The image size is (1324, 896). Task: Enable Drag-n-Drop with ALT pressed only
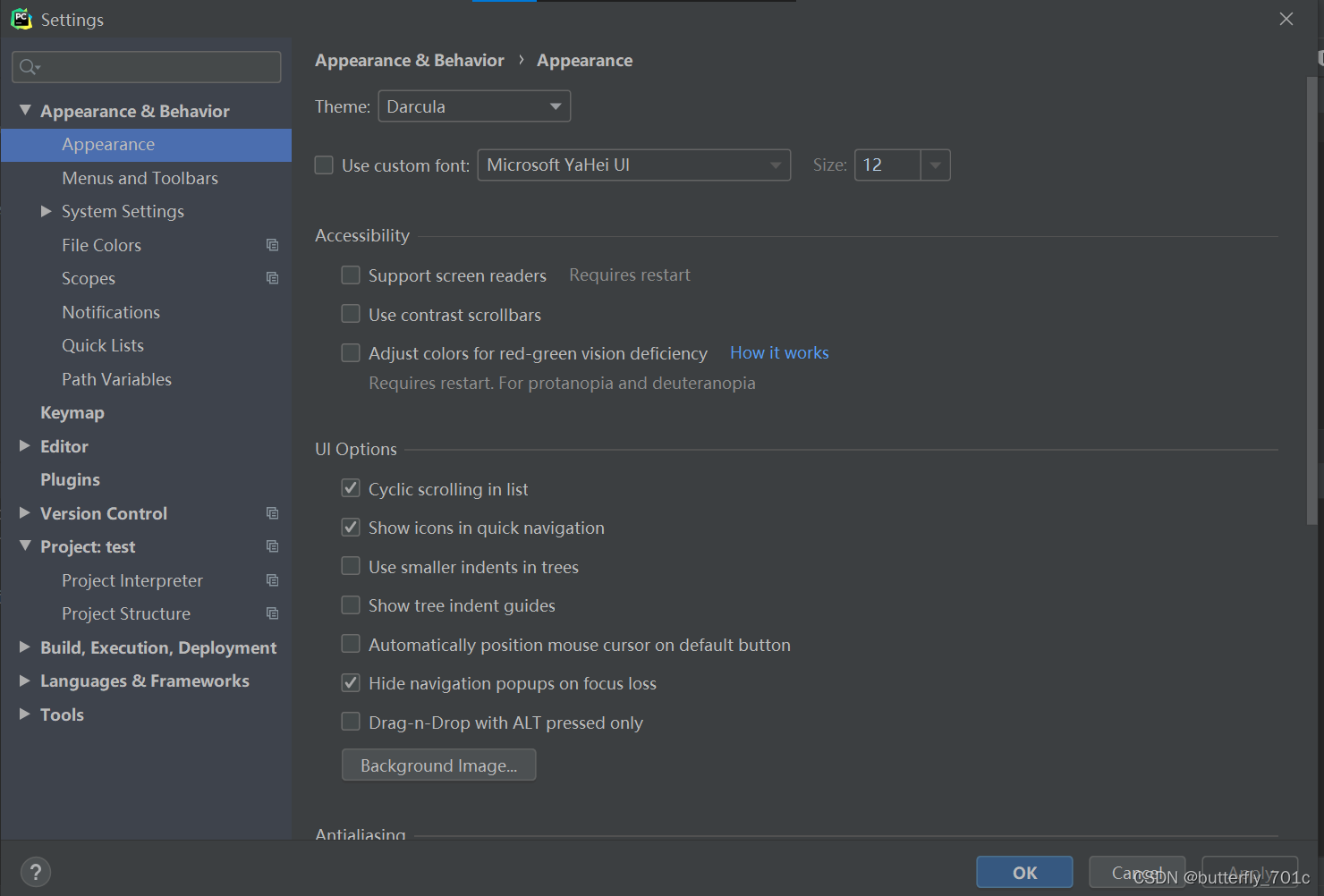click(351, 722)
